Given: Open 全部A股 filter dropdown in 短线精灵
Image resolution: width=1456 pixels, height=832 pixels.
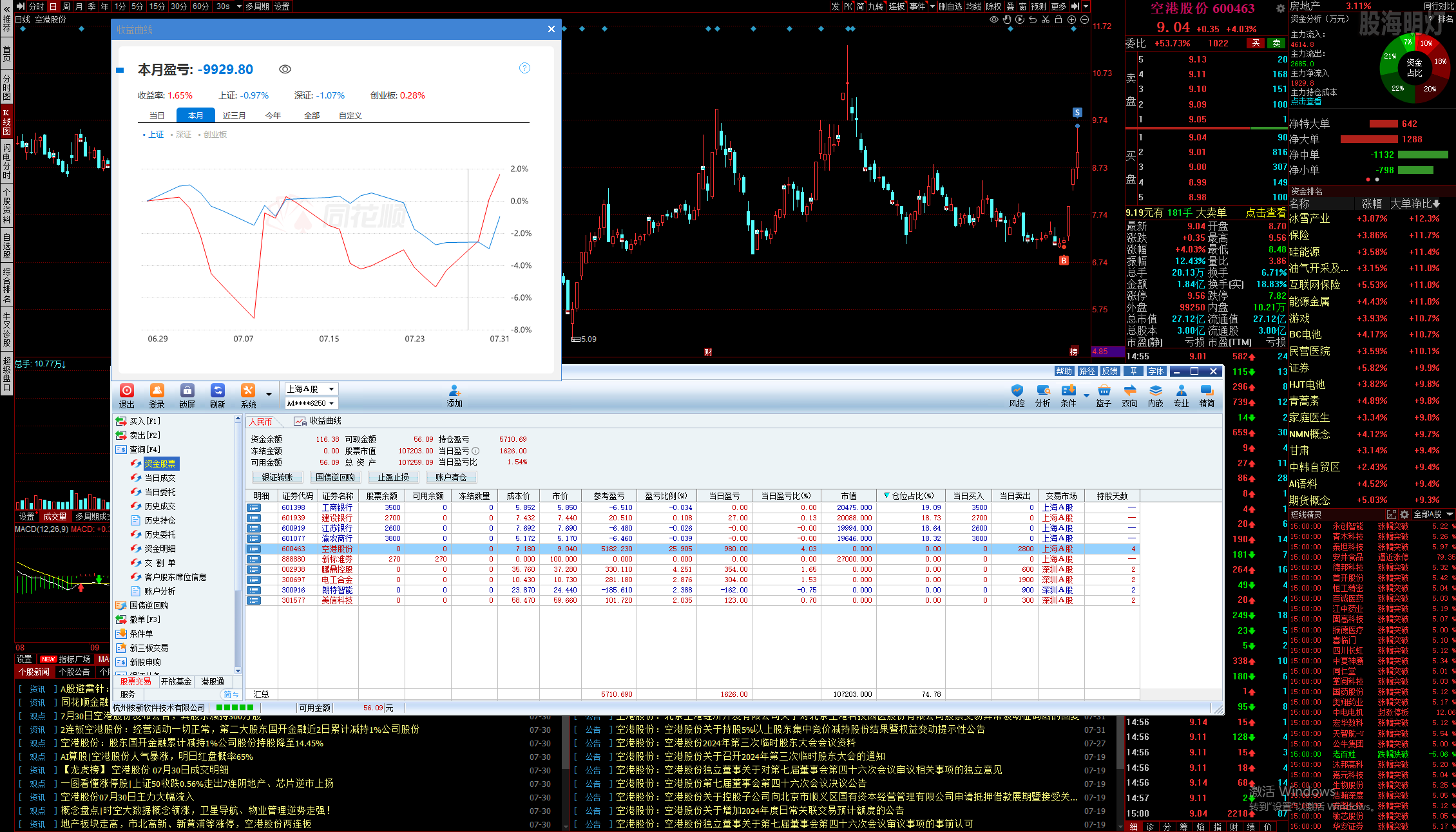Looking at the screenshot, I should coord(1433,515).
